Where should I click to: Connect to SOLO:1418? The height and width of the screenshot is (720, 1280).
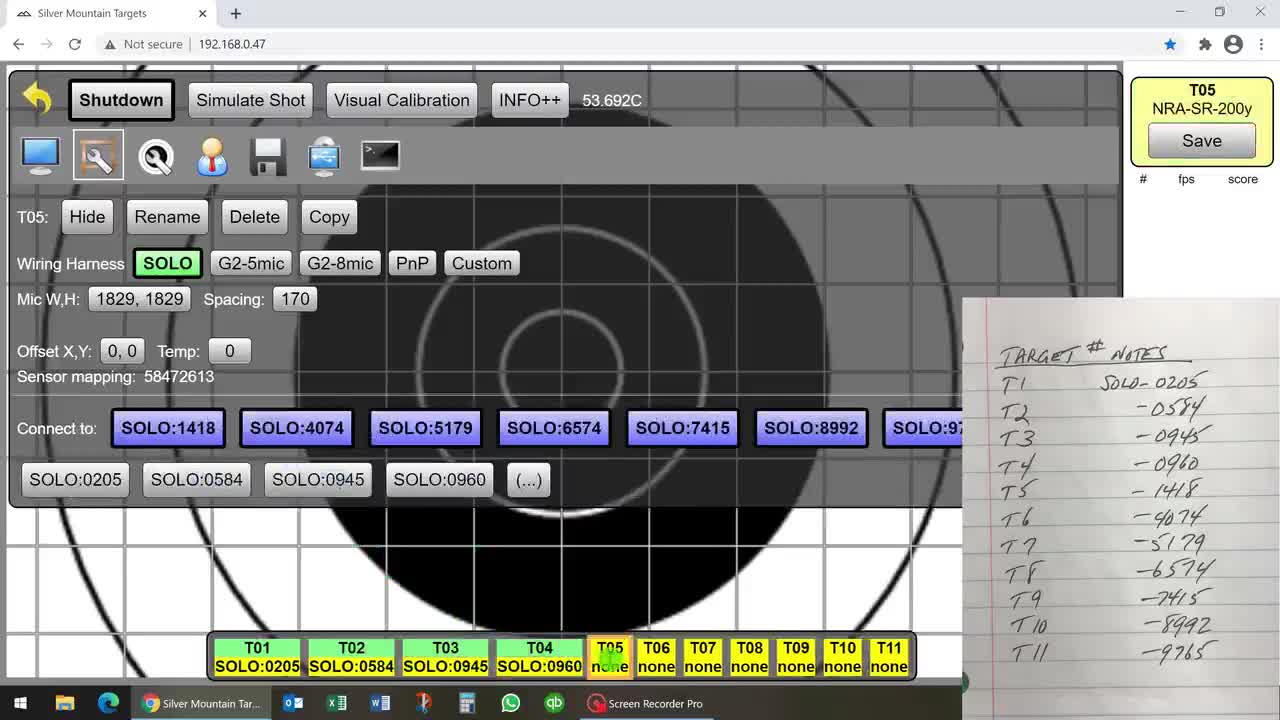(168, 428)
